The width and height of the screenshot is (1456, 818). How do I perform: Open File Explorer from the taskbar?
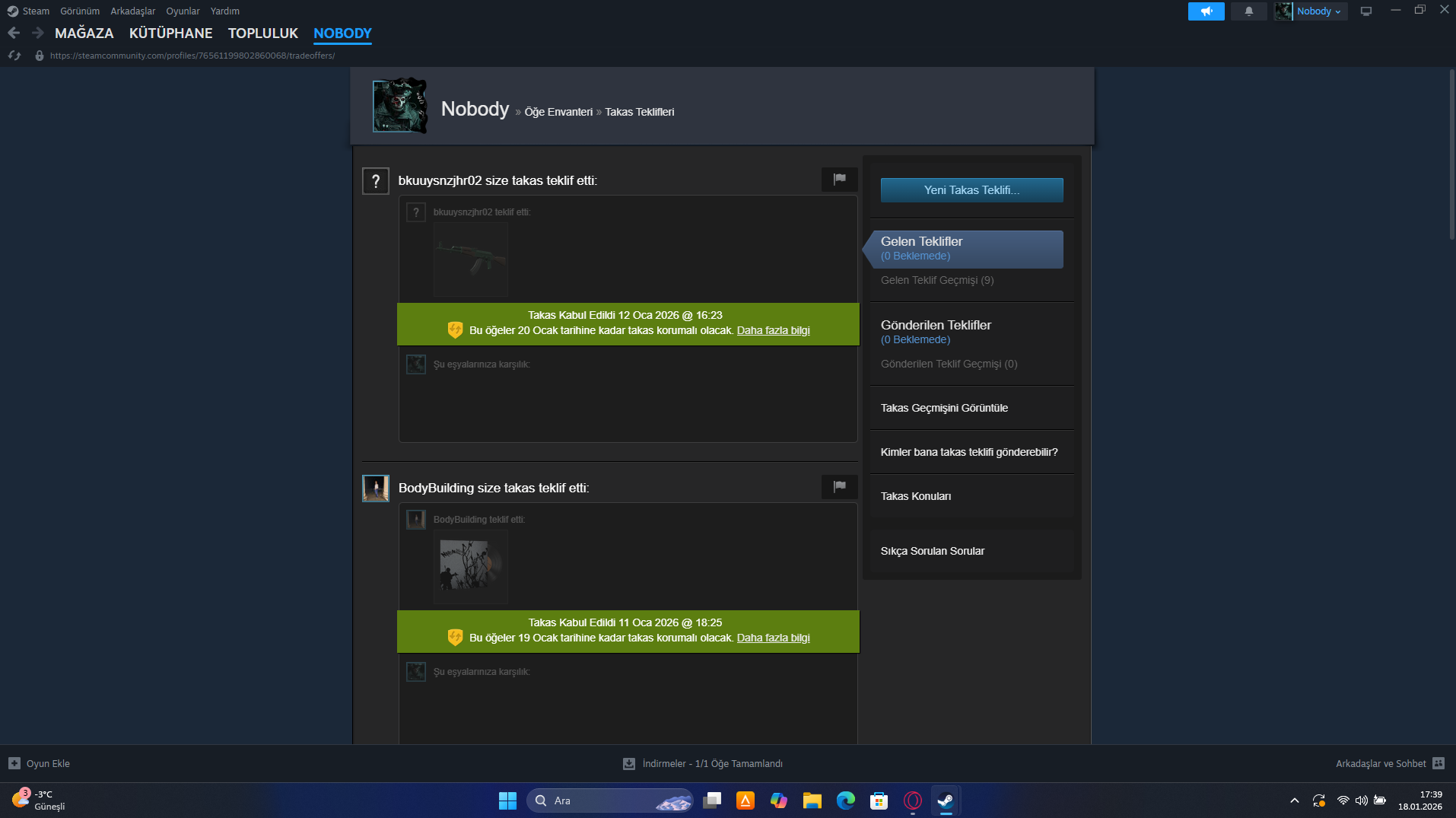click(x=812, y=800)
